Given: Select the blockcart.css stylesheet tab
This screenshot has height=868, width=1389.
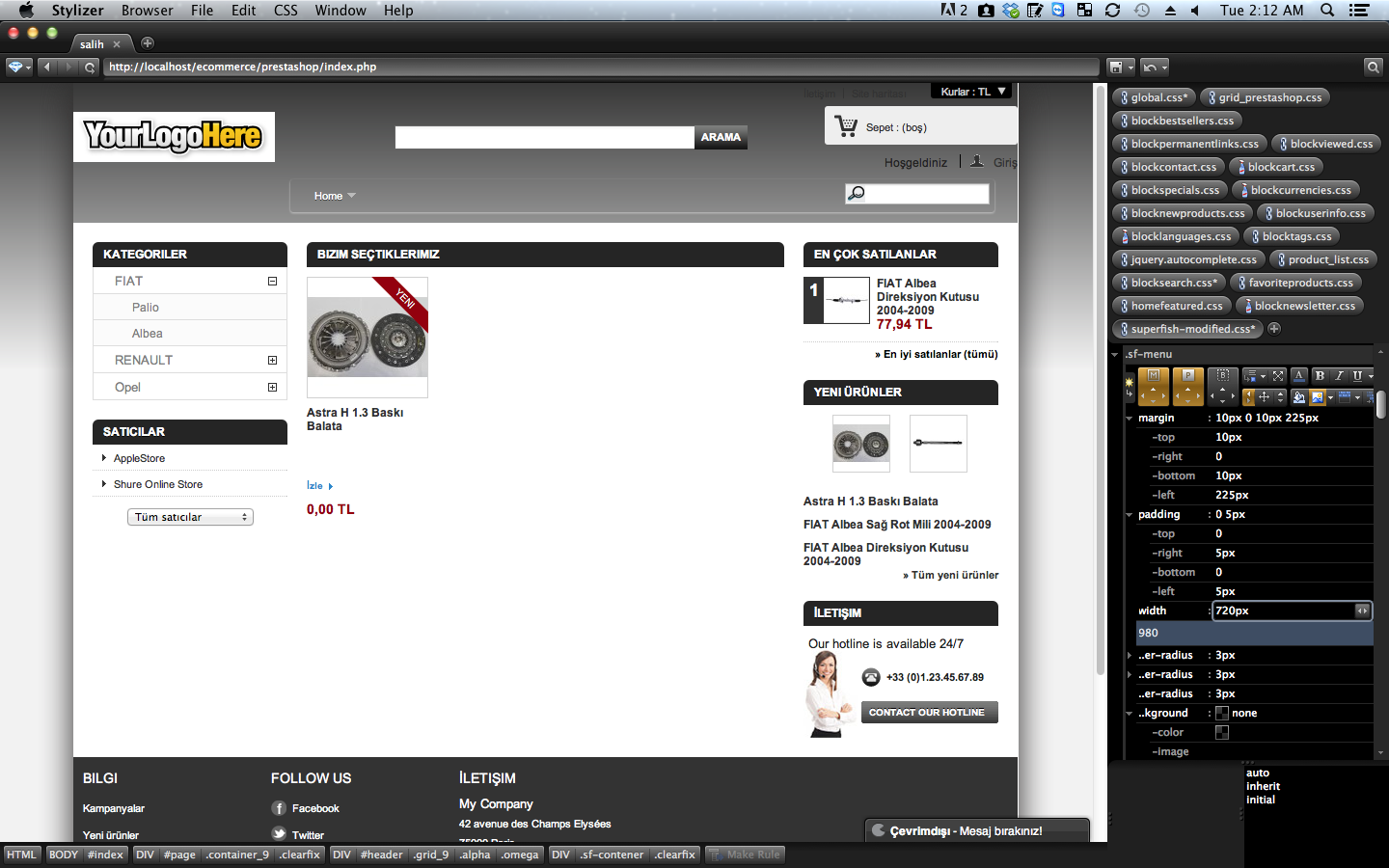Looking at the screenshot, I should (1275, 167).
